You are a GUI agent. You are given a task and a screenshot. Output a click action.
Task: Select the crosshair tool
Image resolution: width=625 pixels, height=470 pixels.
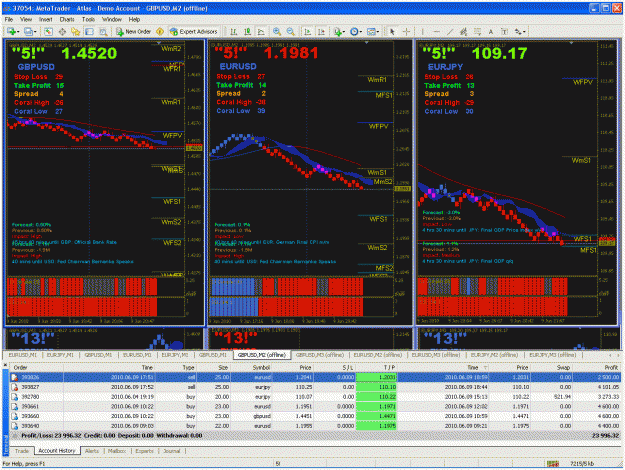tap(406, 31)
